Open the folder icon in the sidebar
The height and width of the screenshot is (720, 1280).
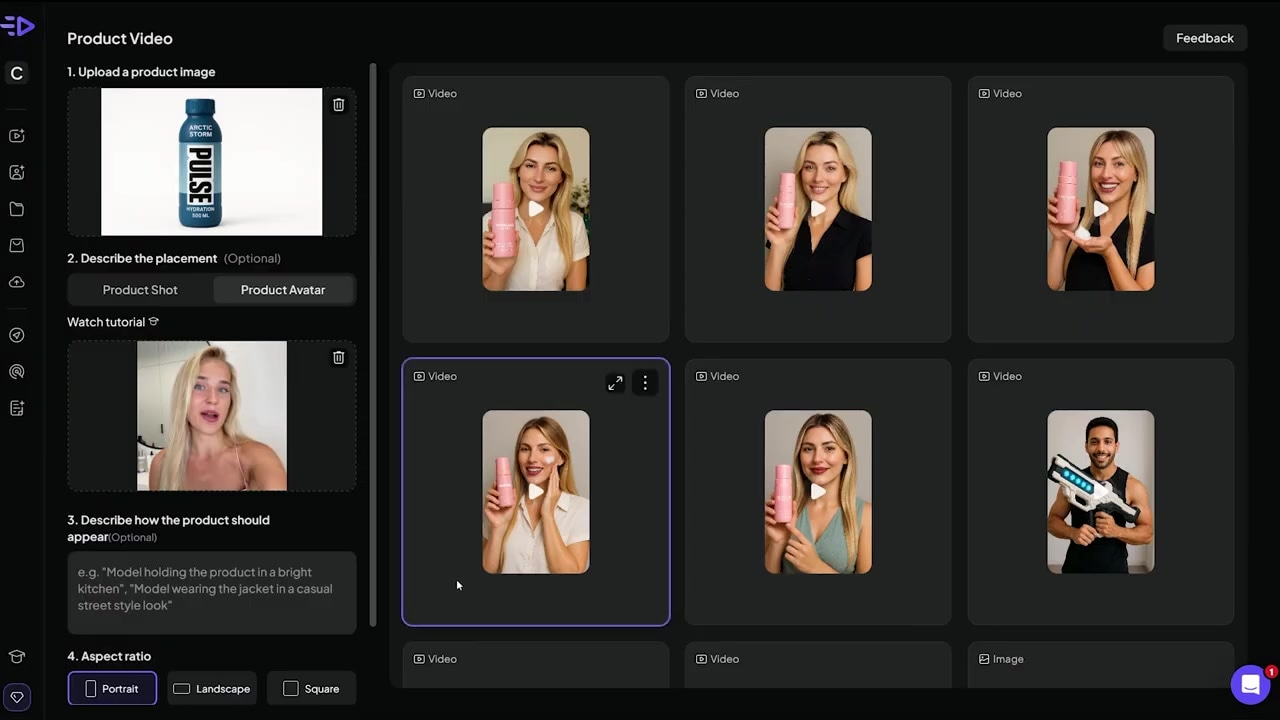[x=17, y=209]
